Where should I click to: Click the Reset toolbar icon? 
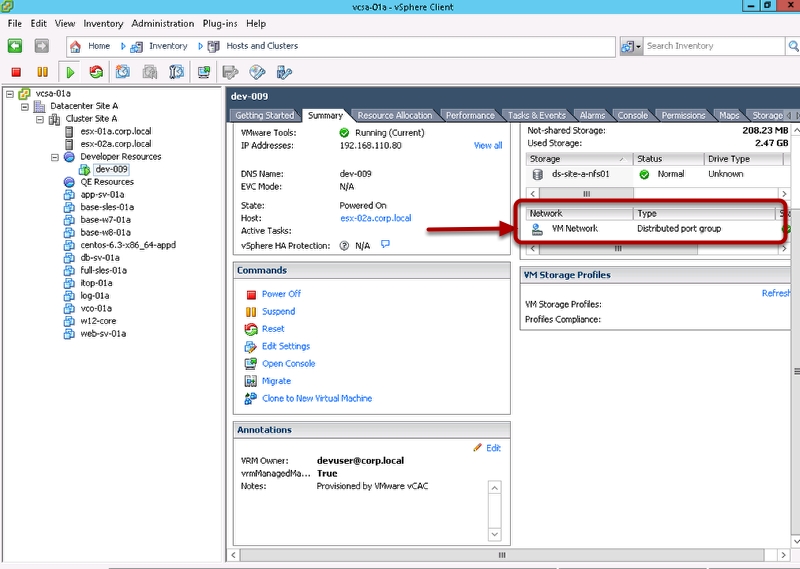pyautogui.click(x=96, y=72)
